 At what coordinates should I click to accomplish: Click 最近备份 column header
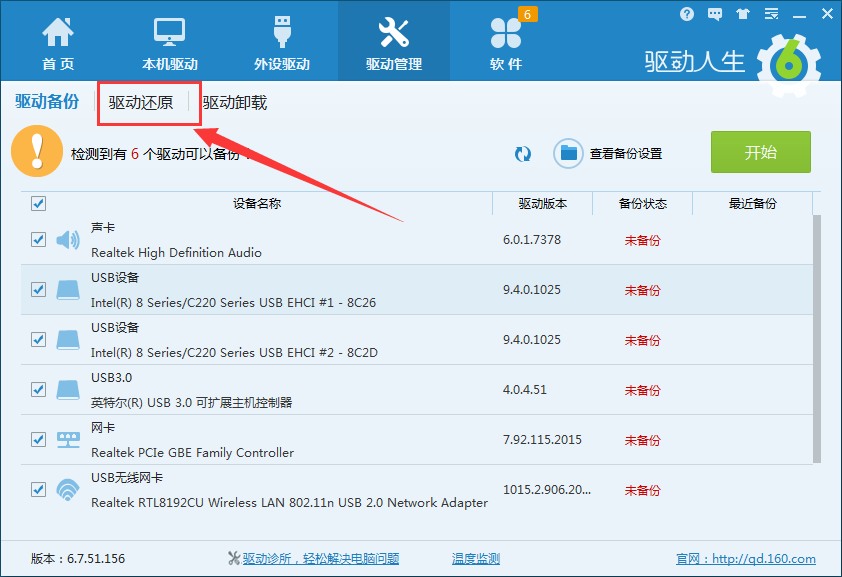click(752, 203)
